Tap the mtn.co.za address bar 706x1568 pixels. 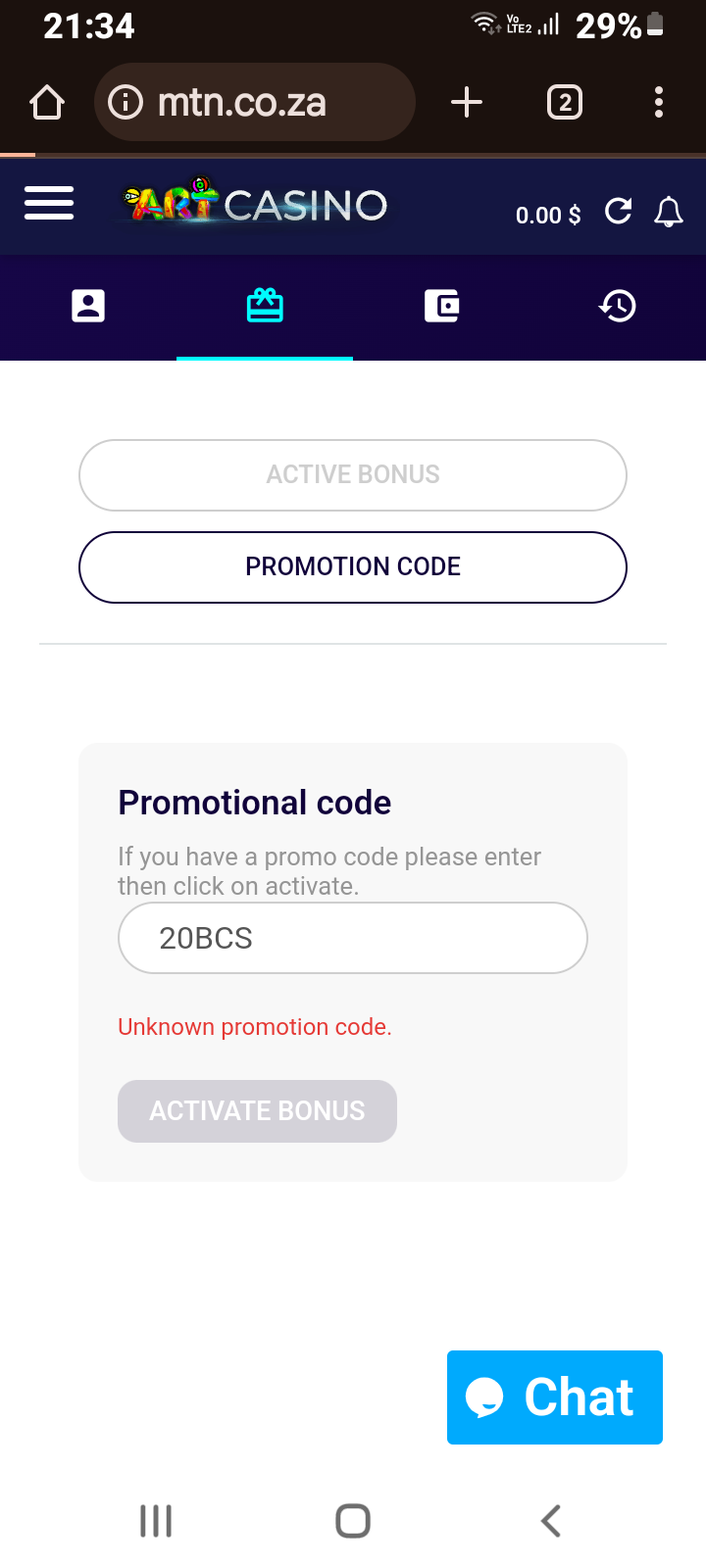255,102
